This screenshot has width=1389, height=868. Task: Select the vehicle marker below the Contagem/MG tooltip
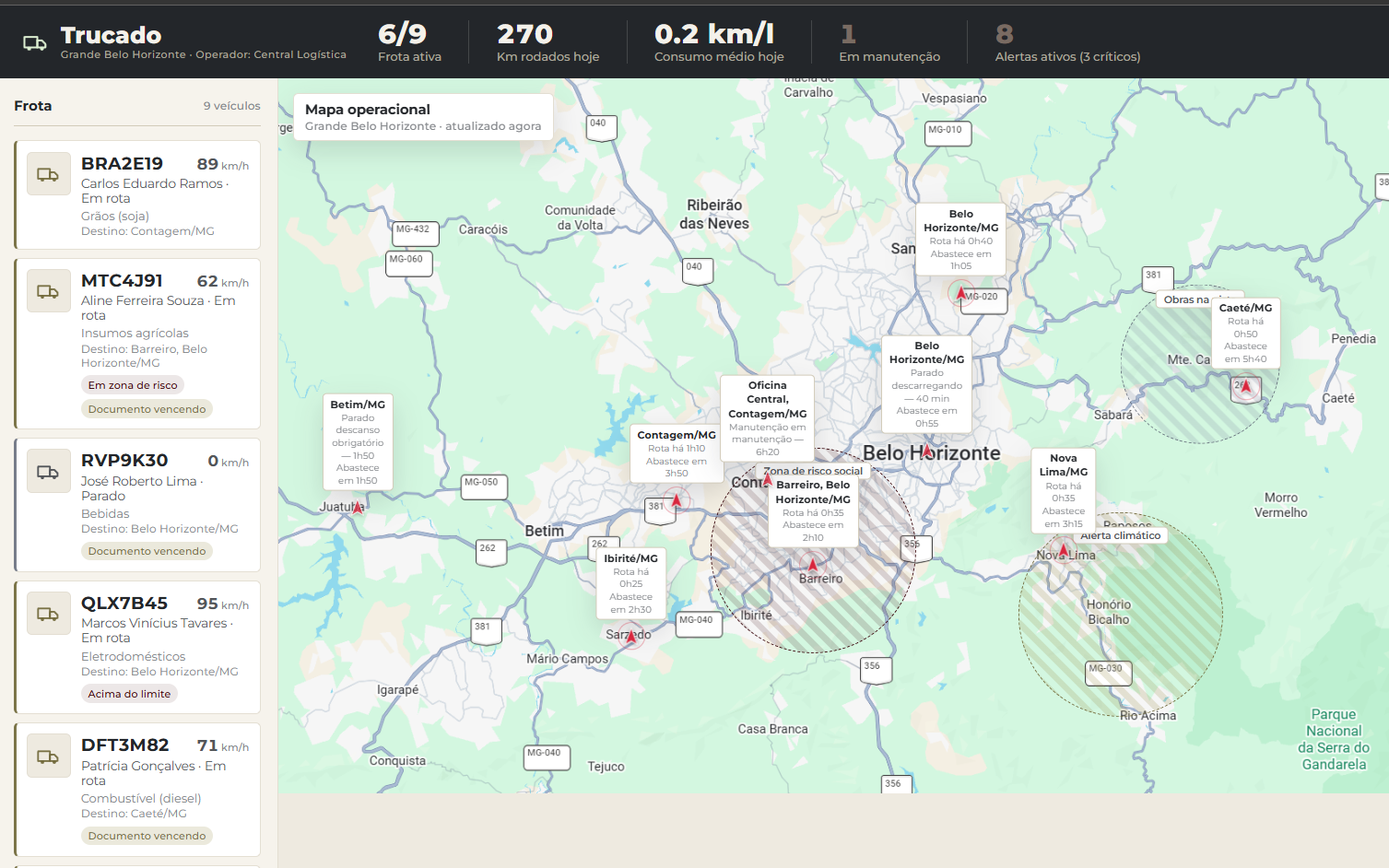(x=676, y=501)
